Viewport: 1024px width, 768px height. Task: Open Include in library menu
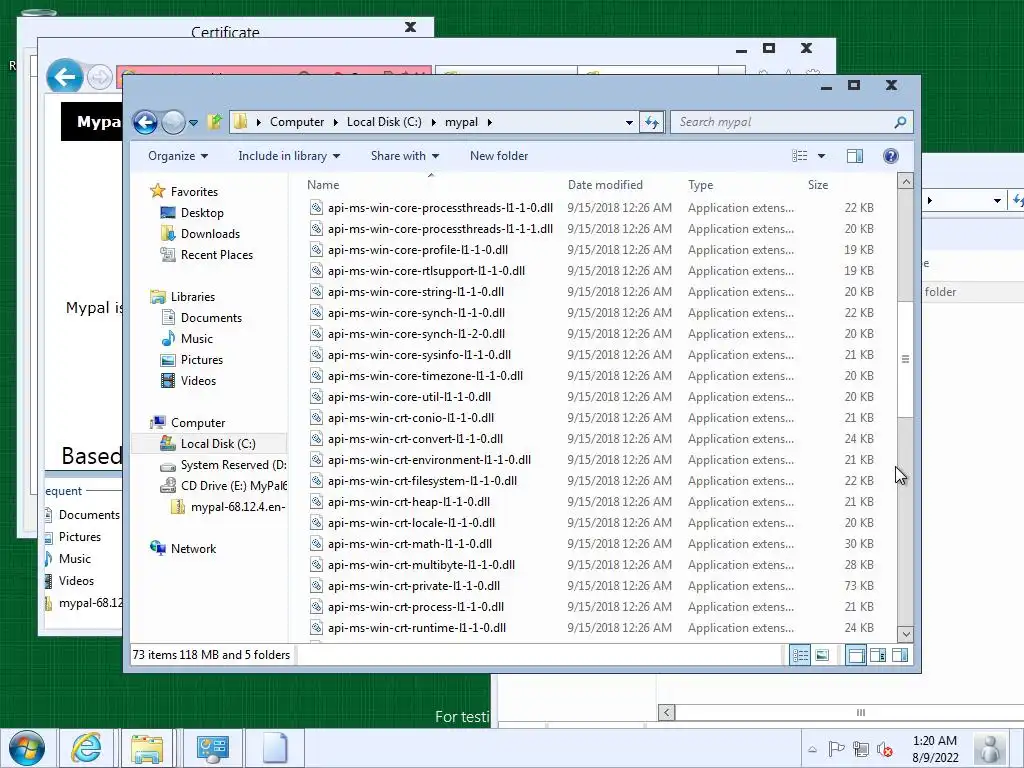click(289, 156)
